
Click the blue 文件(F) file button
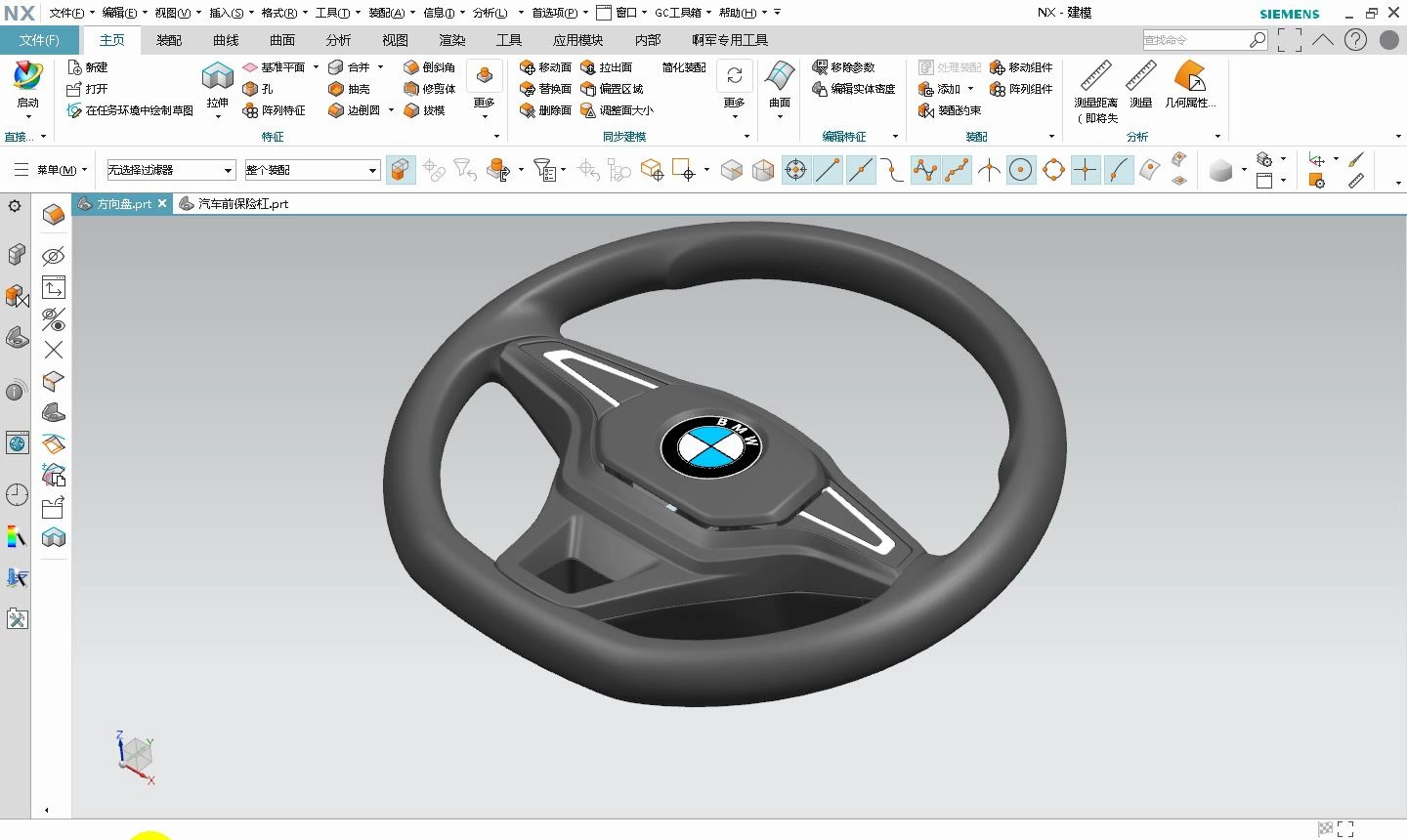40,40
